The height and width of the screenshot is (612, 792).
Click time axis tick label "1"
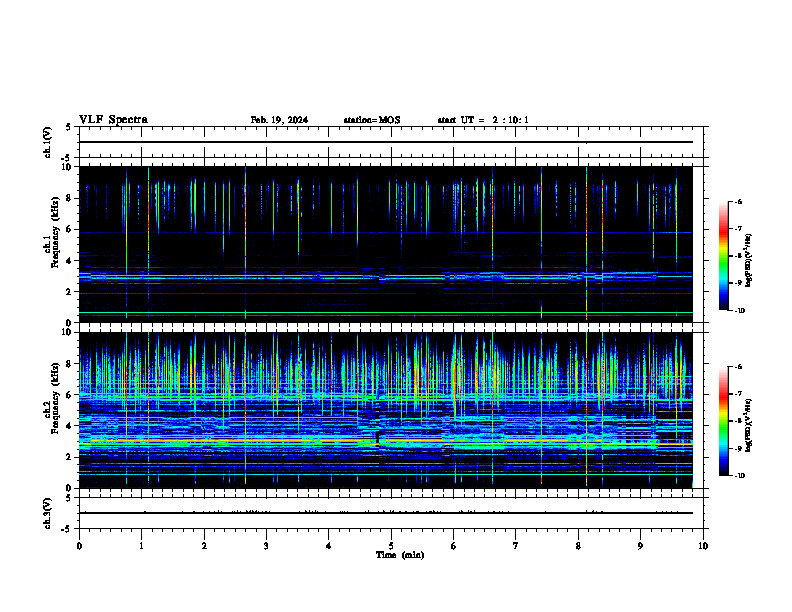141,546
